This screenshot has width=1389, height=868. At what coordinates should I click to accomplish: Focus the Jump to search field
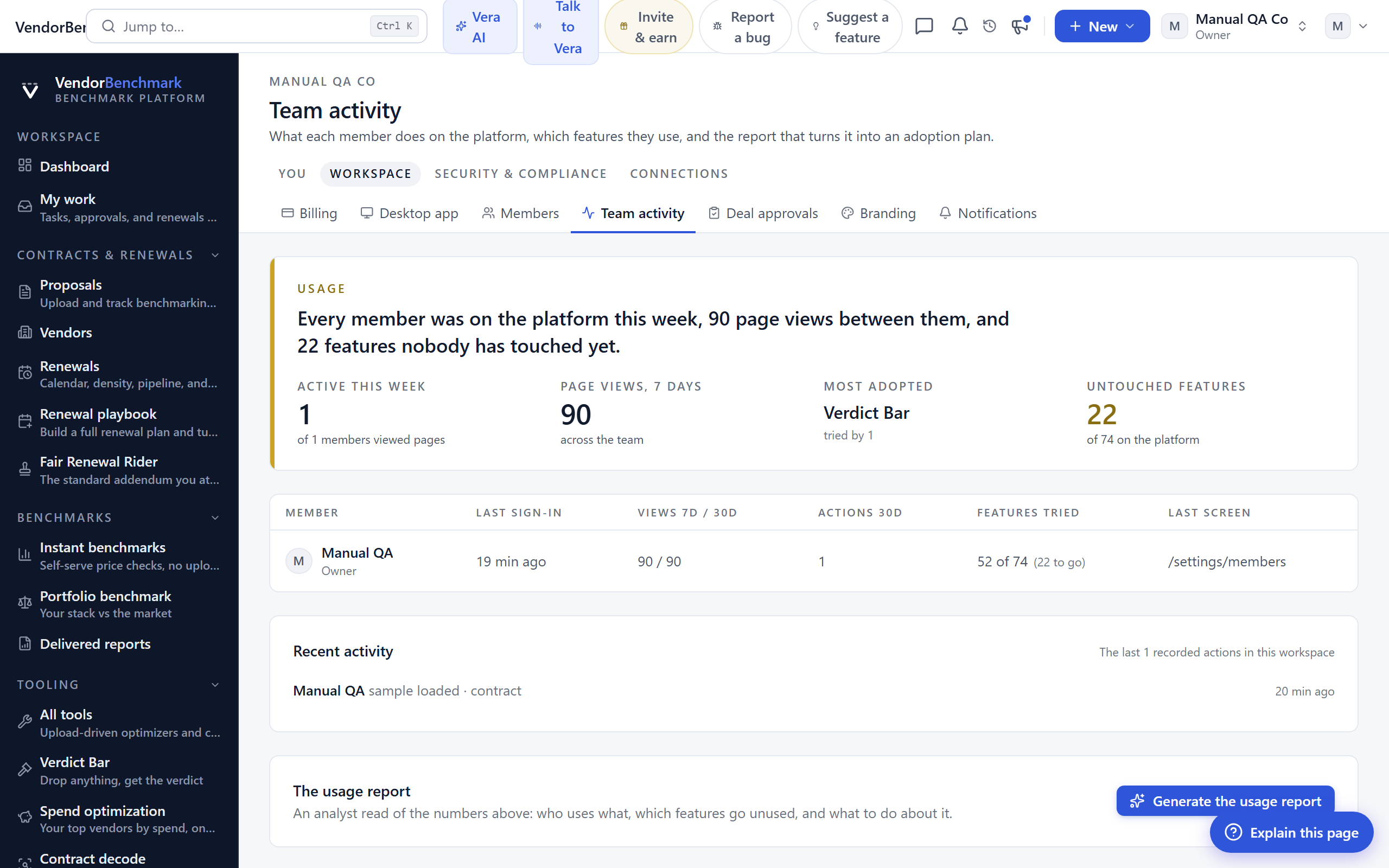(x=257, y=27)
